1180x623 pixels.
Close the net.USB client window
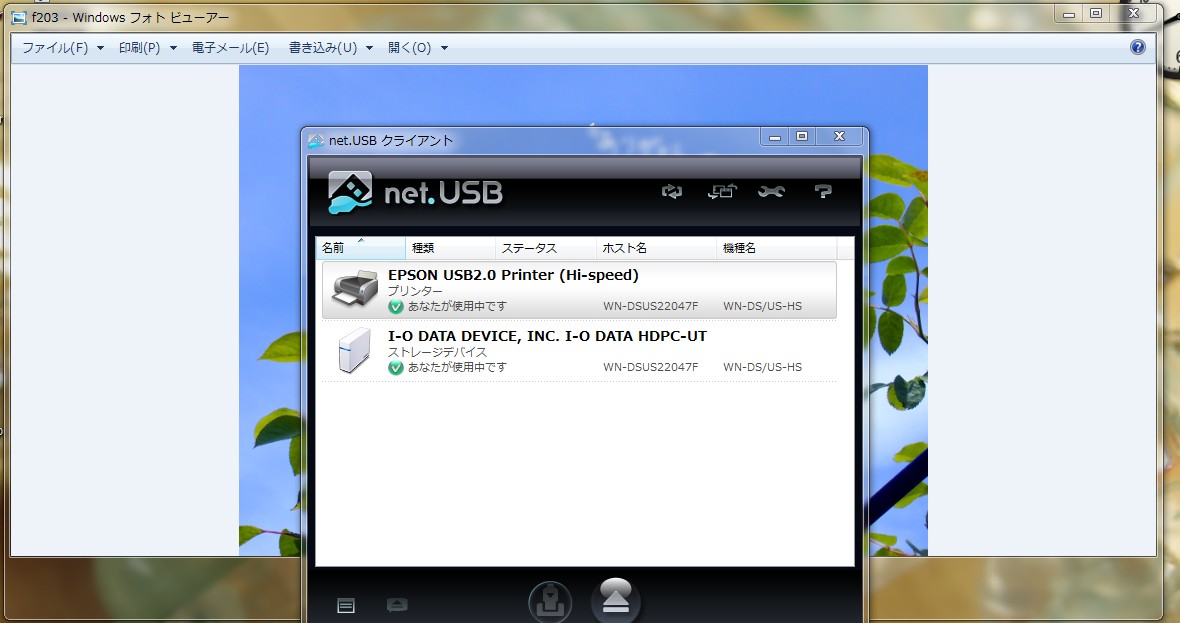click(x=840, y=137)
